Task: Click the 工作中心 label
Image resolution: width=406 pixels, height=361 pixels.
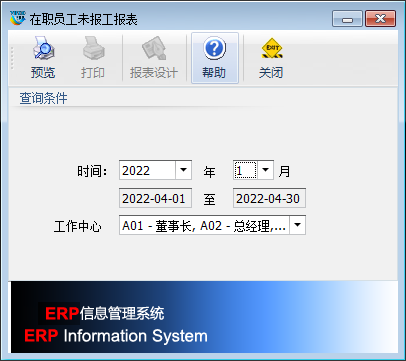Action: [78, 226]
